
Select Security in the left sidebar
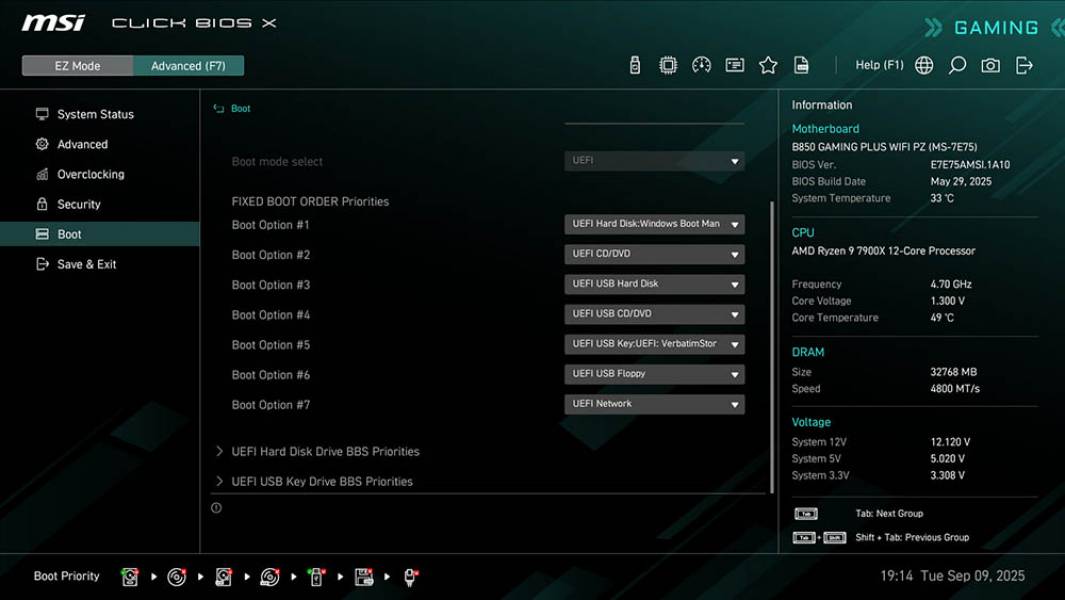click(88, 204)
